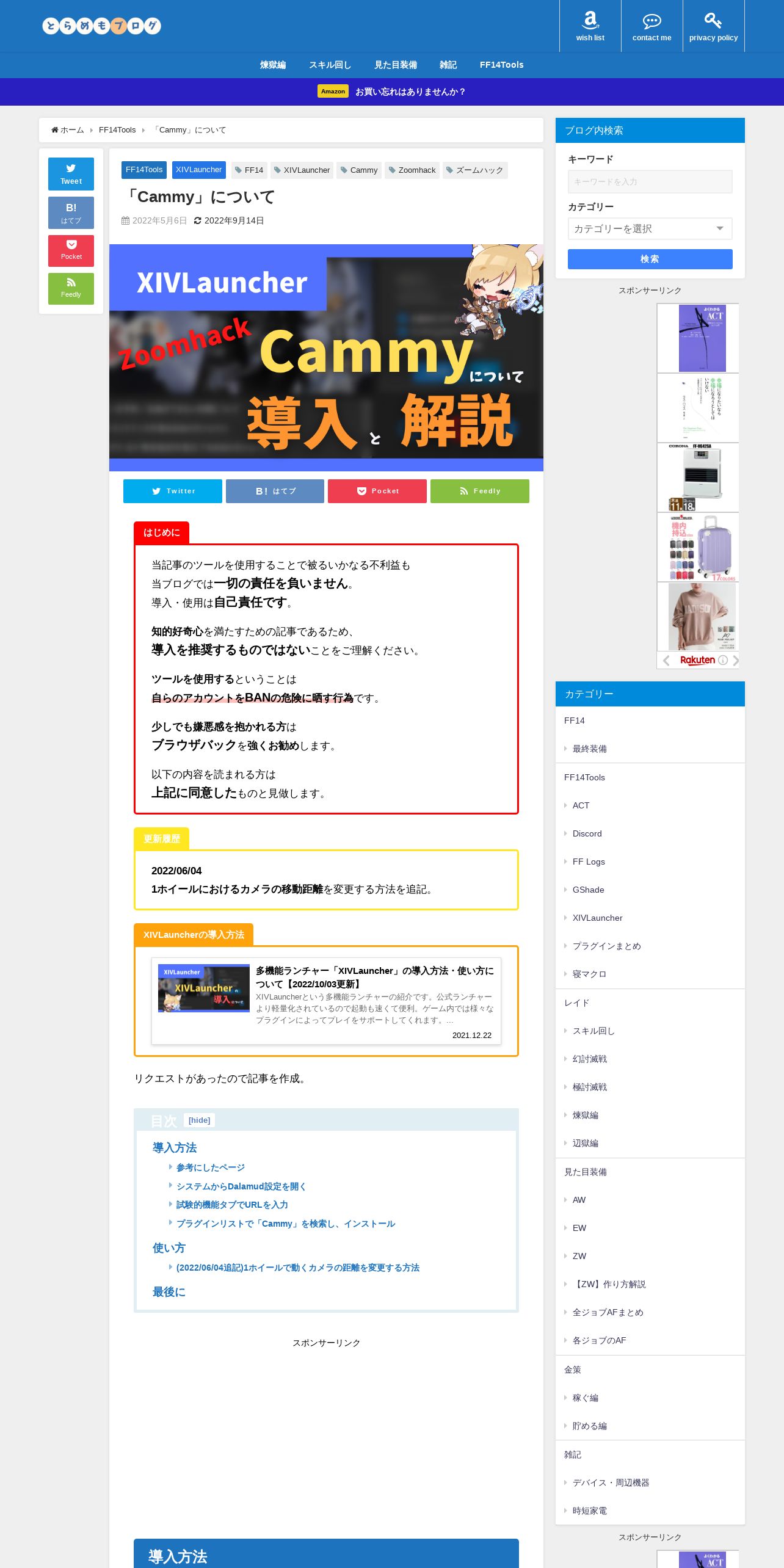Open the 見た目装備 navigation menu item
Viewport: 784px width, 1568px height.
coord(396,65)
